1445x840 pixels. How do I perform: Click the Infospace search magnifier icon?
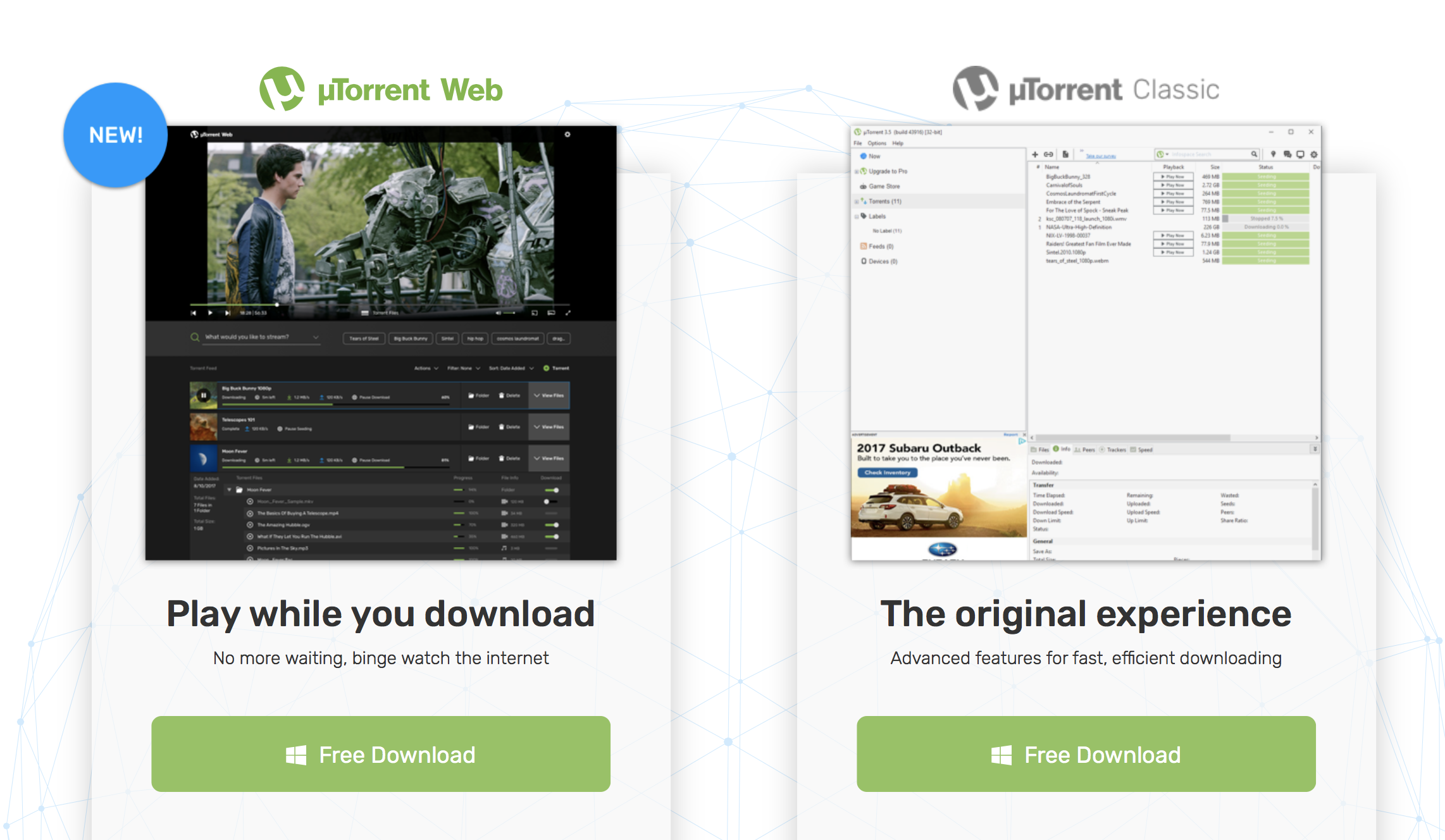[1253, 154]
